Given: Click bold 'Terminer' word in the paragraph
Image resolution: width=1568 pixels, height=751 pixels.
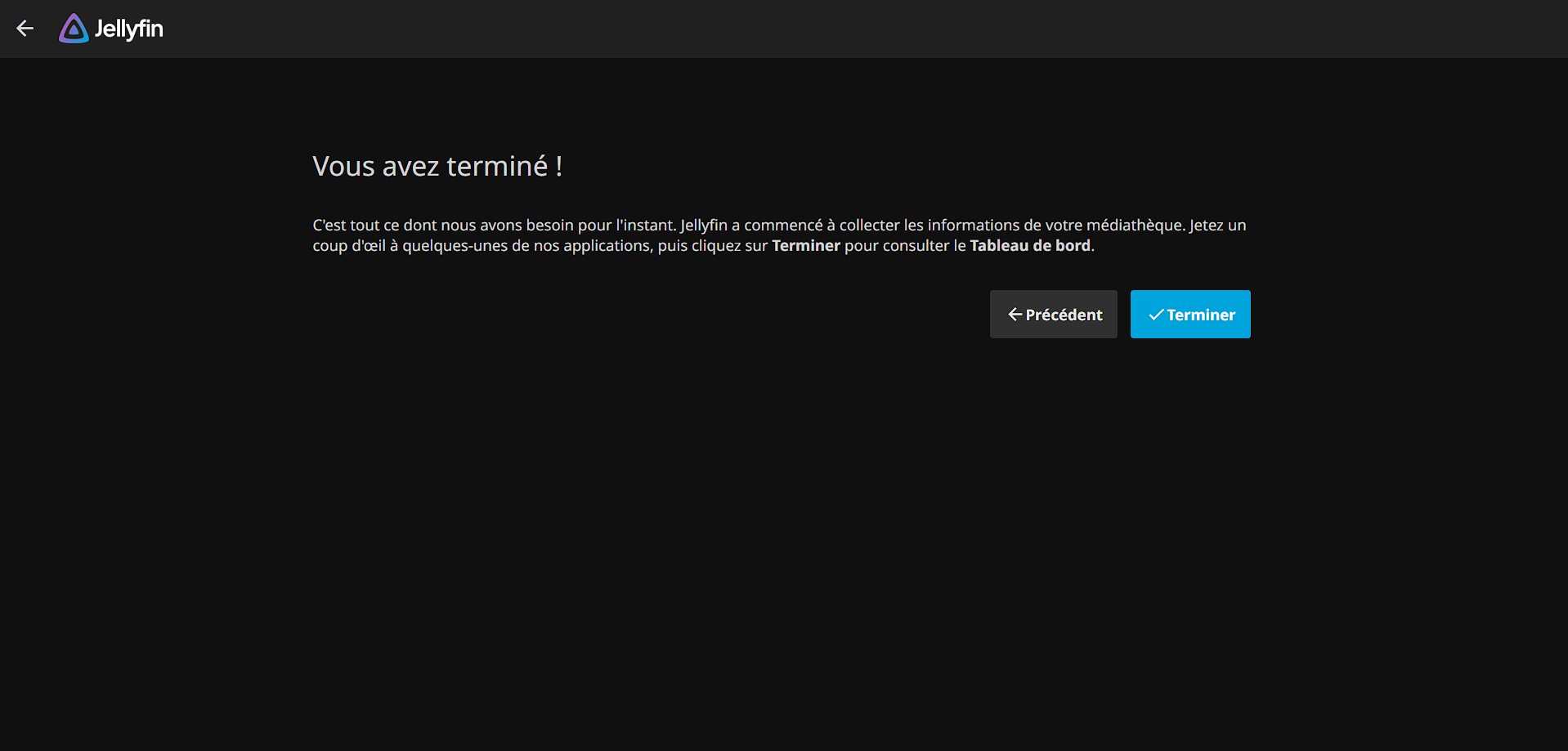Looking at the screenshot, I should (x=805, y=246).
